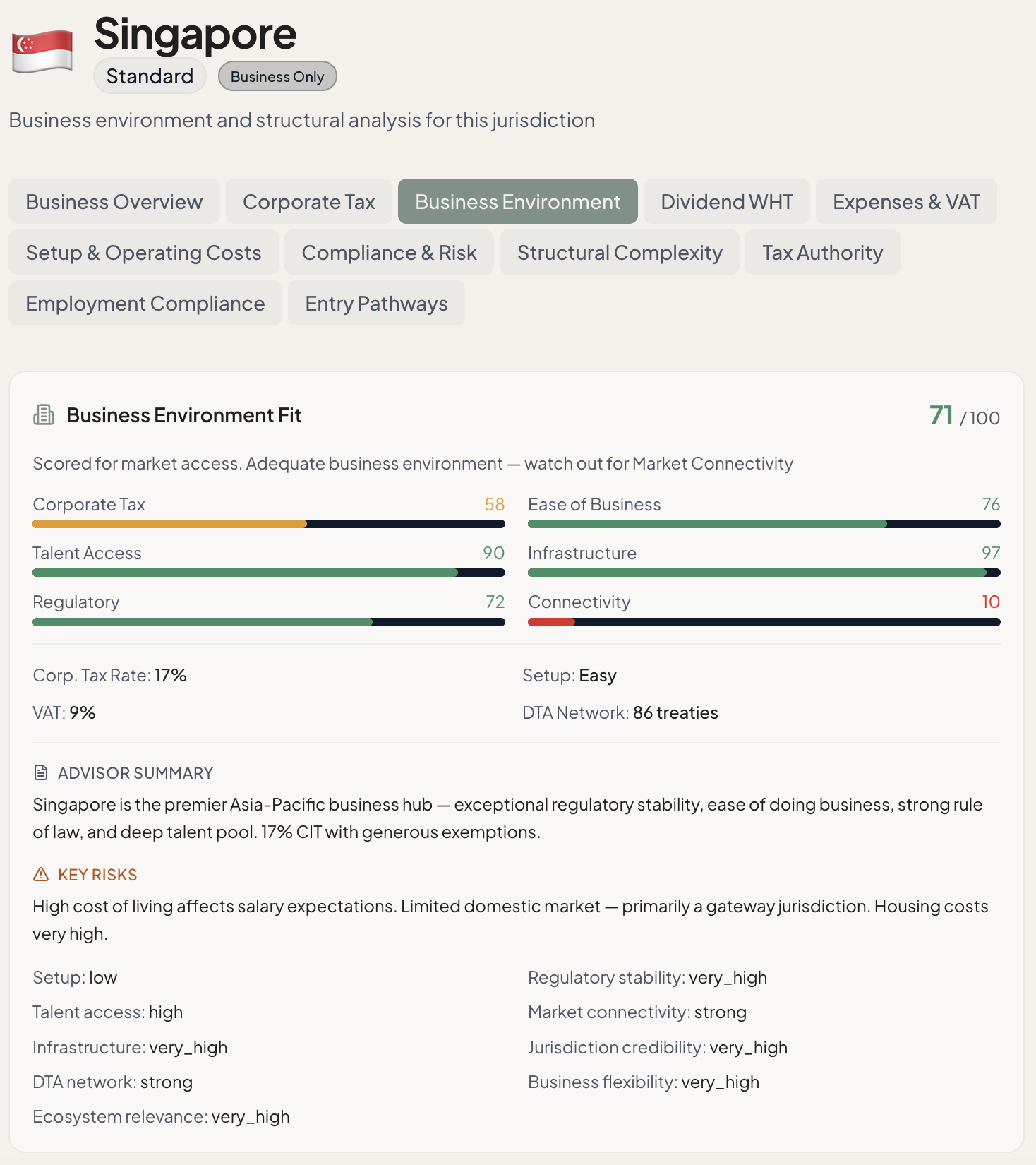Image resolution: width=1036 pixels, height=1165 pixels.
Task: Click the red Connectivity progress bar
Action: pyautogui.click(x=764, y=622)
